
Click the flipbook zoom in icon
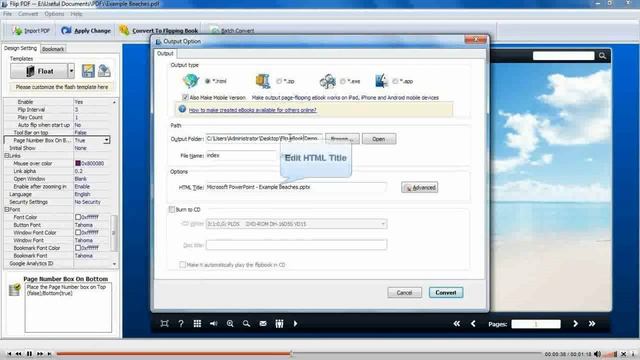tap(230, 324)
